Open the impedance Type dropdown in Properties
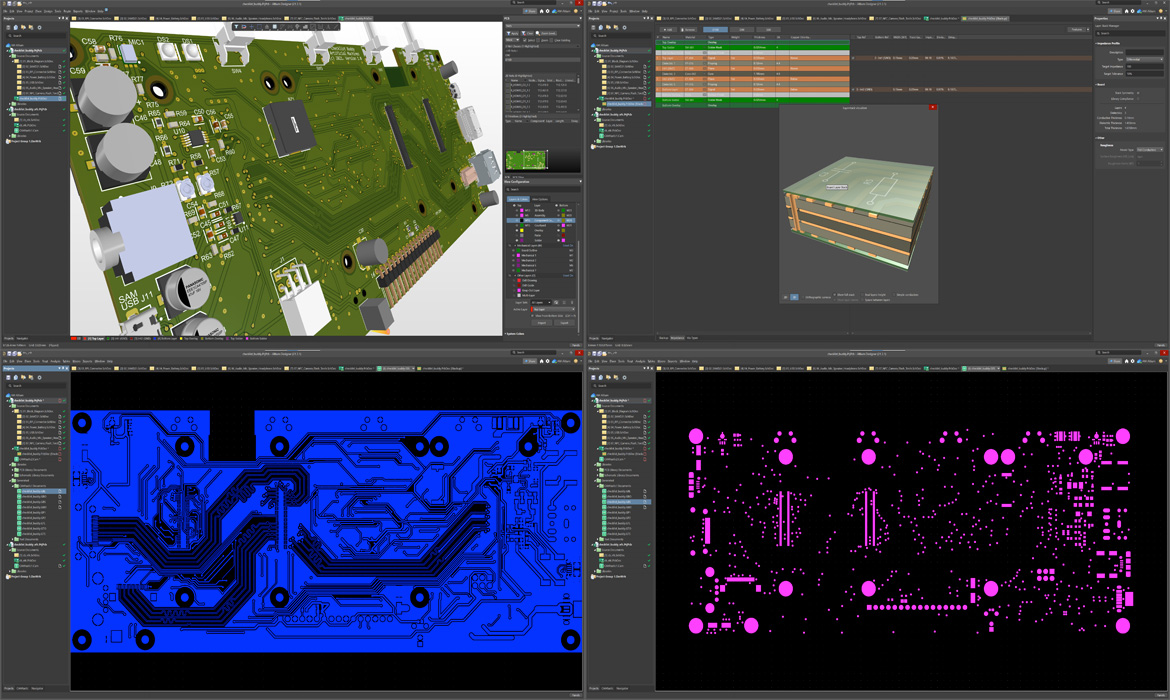This screenshot has height=700, width=1170. click(1145, 60)
